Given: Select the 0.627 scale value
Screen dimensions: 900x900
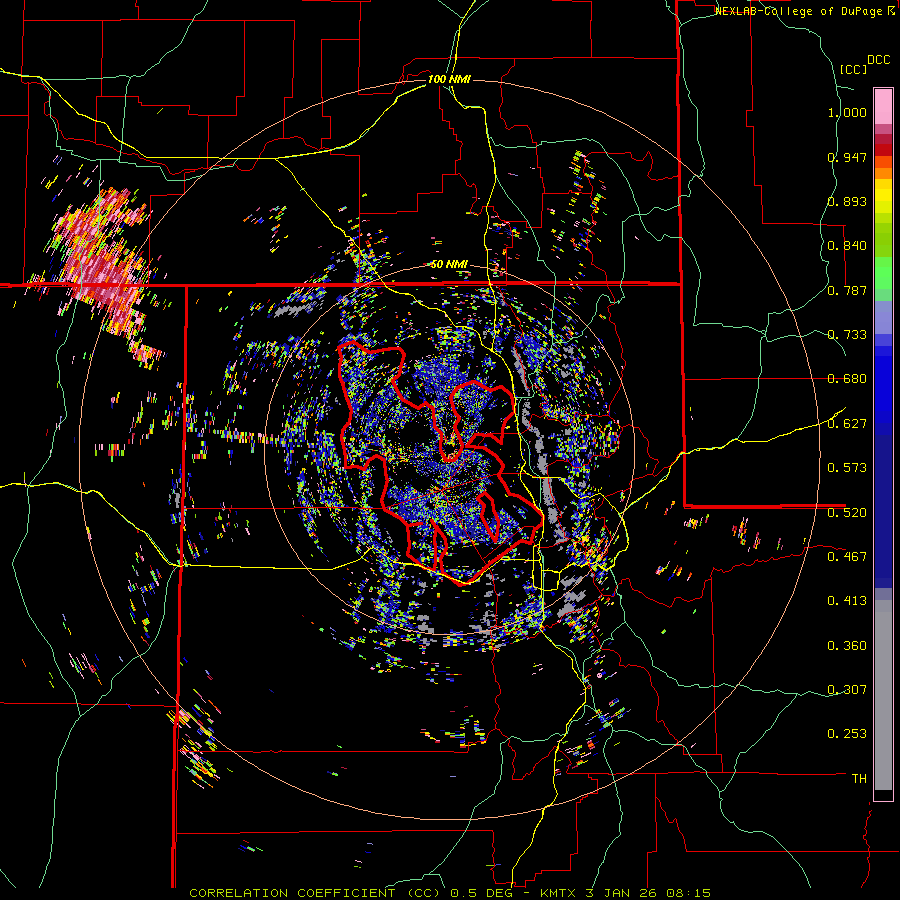Looking at the screenshot, I should coord(847,424).
